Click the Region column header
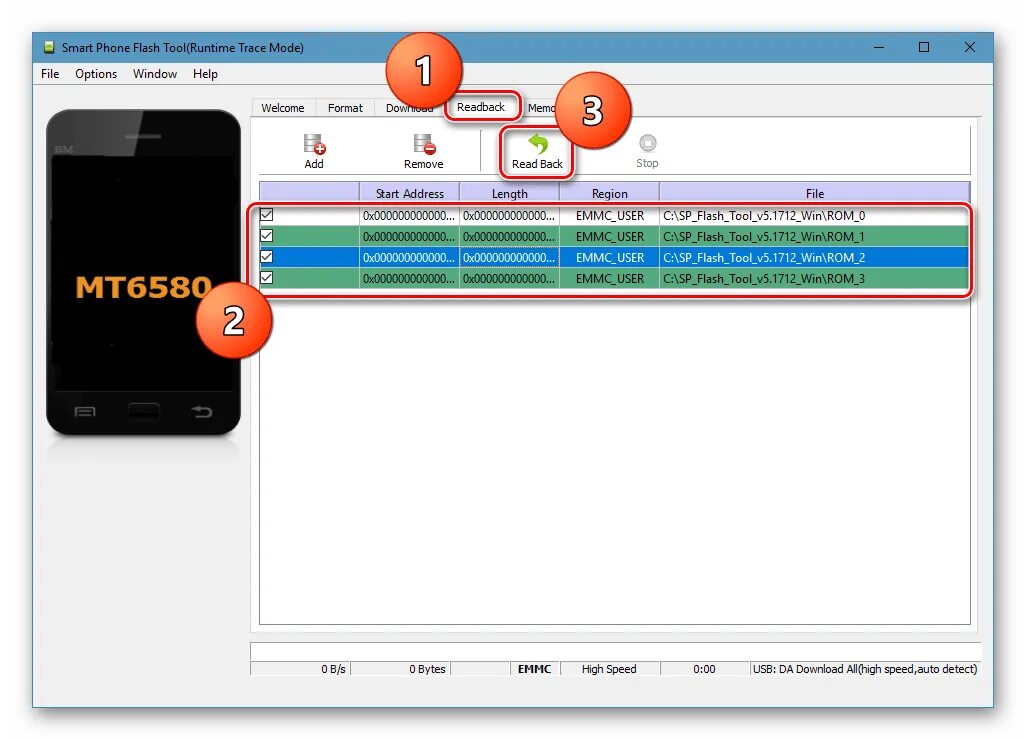This screenshot has height=740, width=1026. 609,193
